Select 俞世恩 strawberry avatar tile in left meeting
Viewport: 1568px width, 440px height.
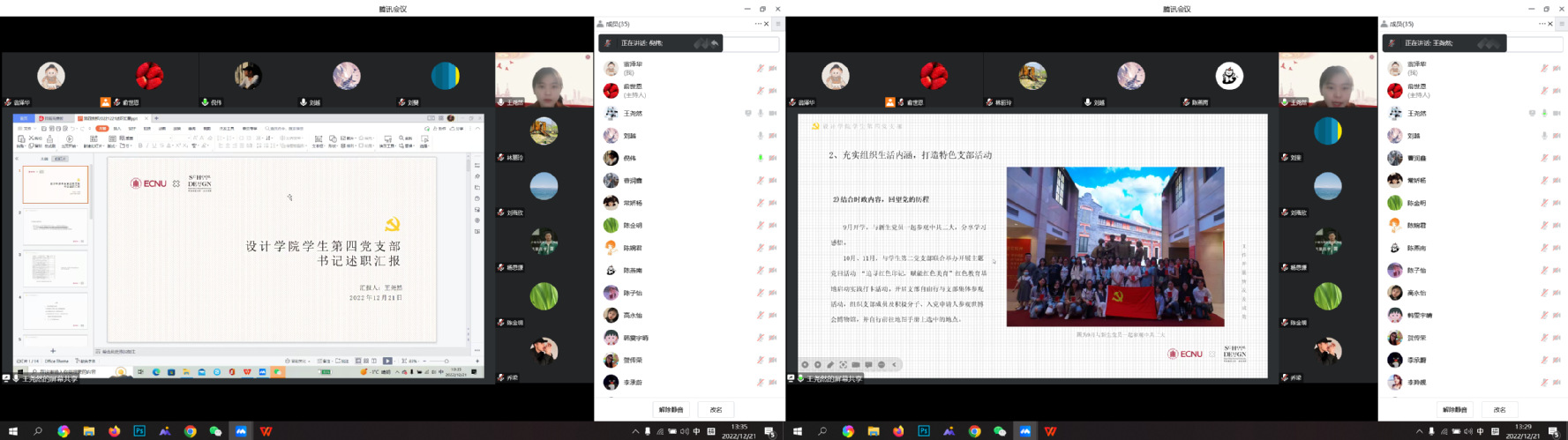click(x=149, y=79)
